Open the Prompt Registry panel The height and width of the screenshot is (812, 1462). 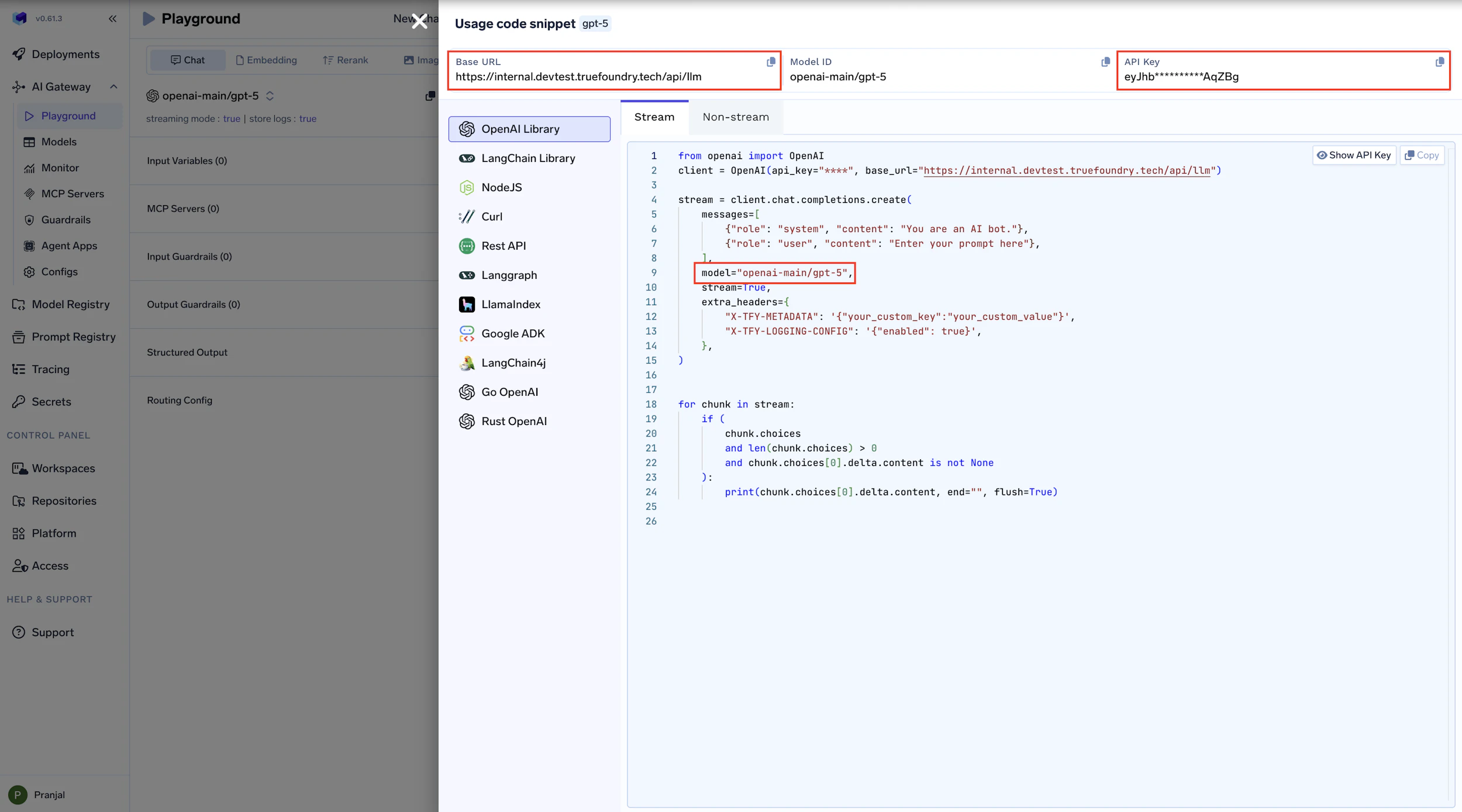[73, 337]
